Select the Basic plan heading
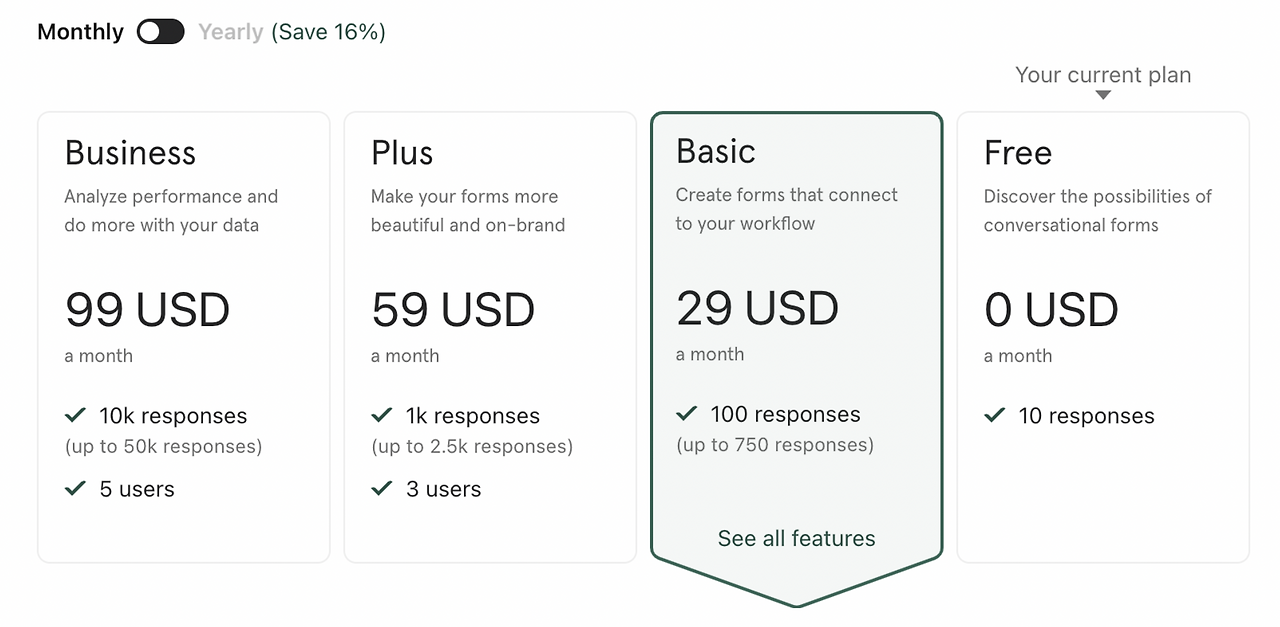1280x627 pixels. pos(716,151)
